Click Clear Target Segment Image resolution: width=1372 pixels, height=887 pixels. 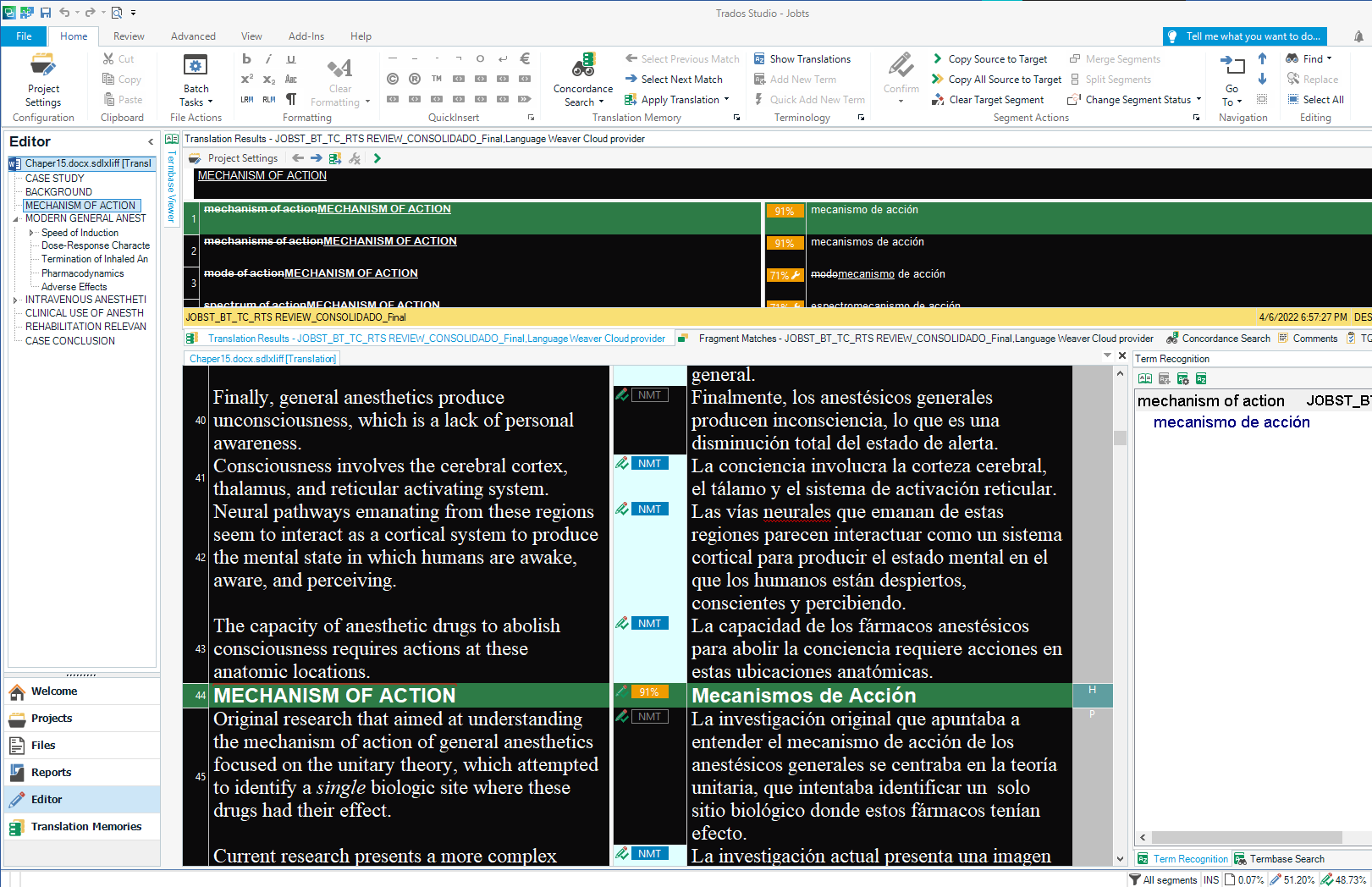(995, 100)
